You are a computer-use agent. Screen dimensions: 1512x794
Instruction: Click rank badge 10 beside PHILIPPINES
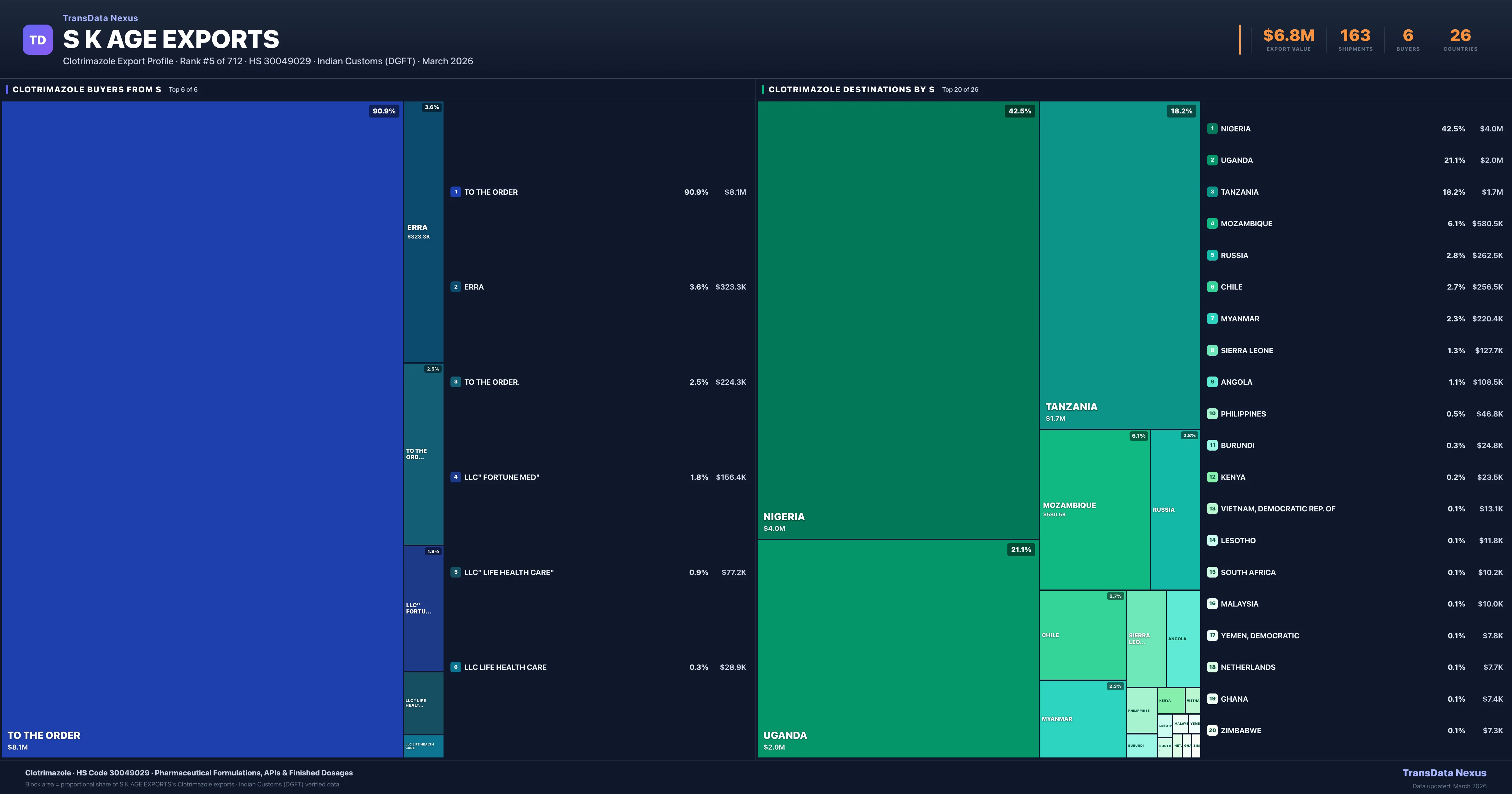point(1212,413)
